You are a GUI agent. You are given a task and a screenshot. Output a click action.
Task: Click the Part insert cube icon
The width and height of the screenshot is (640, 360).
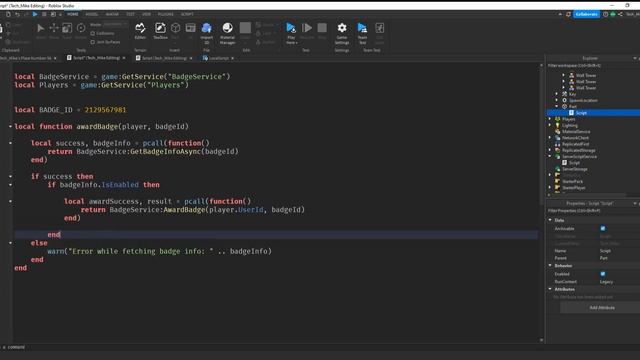click(x=176, y=28)
